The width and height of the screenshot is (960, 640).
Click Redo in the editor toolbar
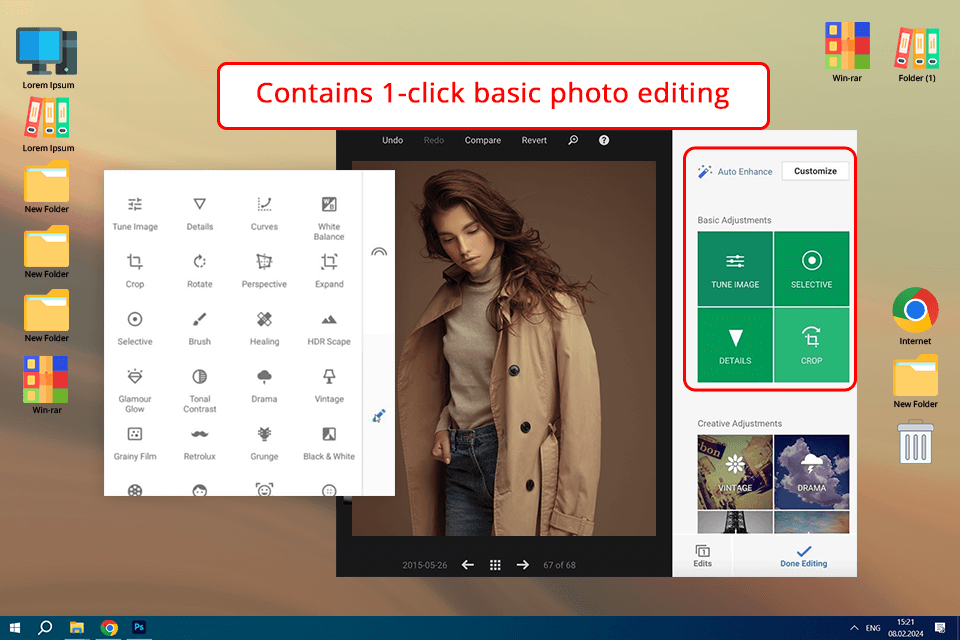433,140
